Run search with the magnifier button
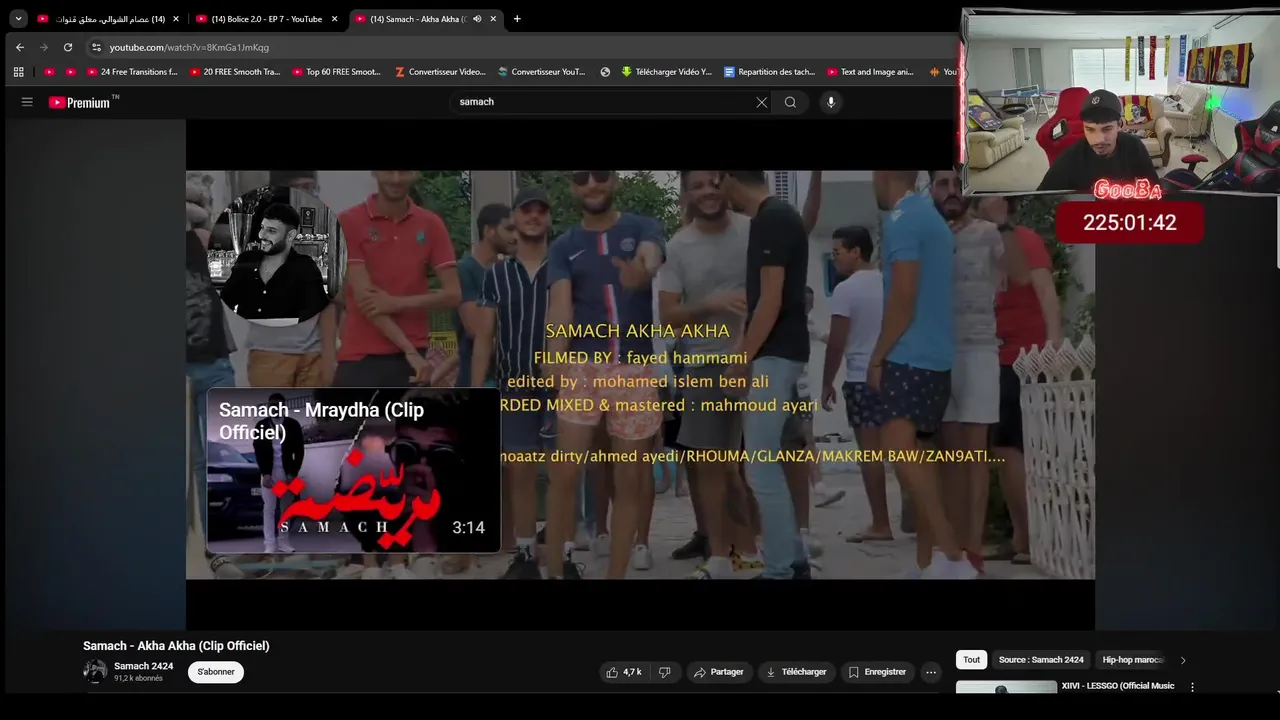The image size is (1280, 720). pyautogui.click(x=790, y=102)
